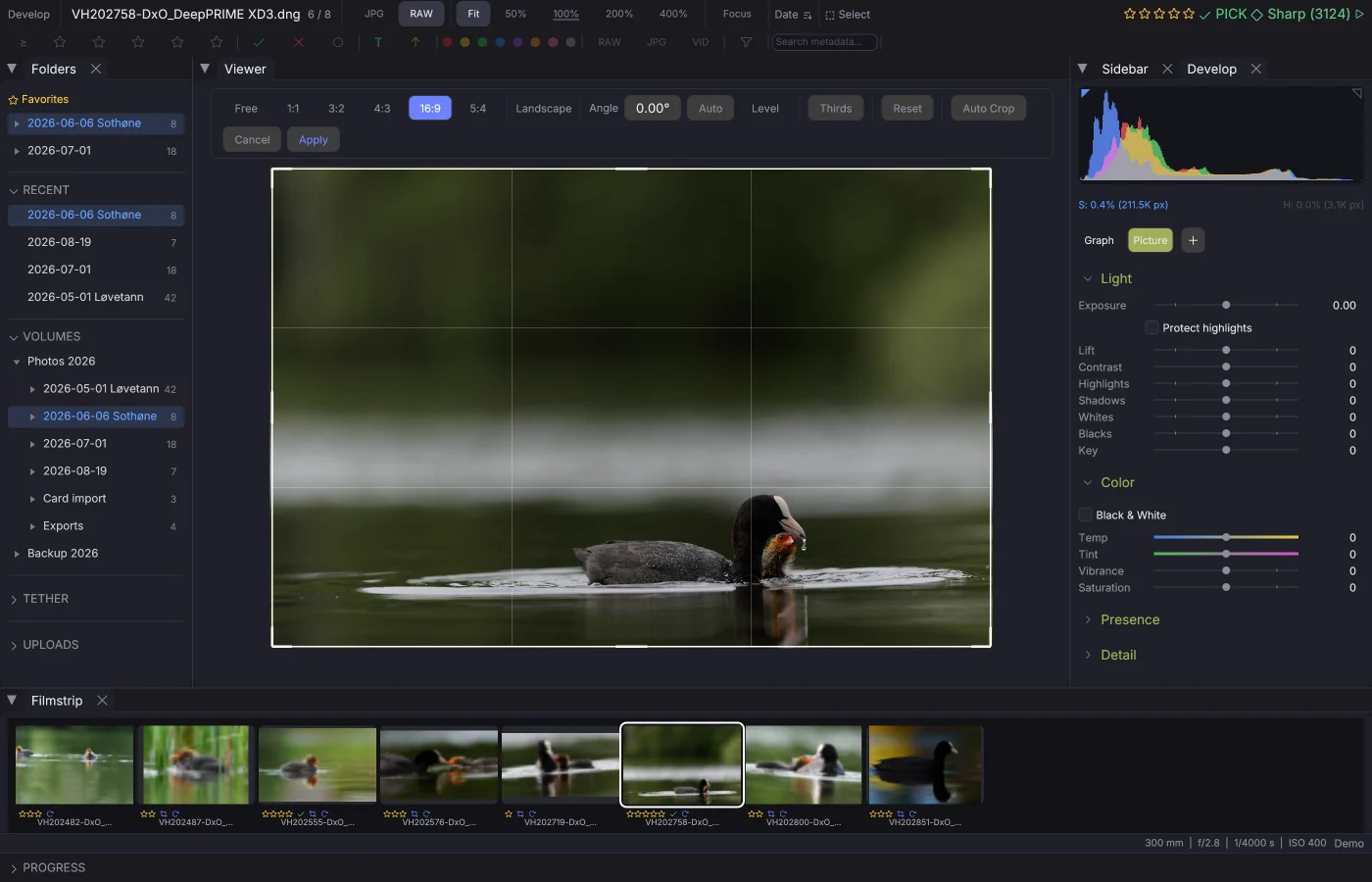Click the Auto Crop button
The image size is (1372, 882).
(x=989, y=108)
